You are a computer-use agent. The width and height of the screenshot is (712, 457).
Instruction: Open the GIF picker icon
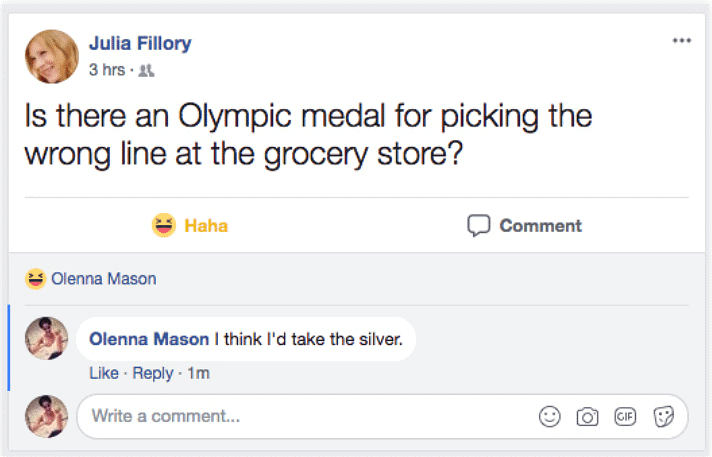pyautogui.click(x=625, y=416)
